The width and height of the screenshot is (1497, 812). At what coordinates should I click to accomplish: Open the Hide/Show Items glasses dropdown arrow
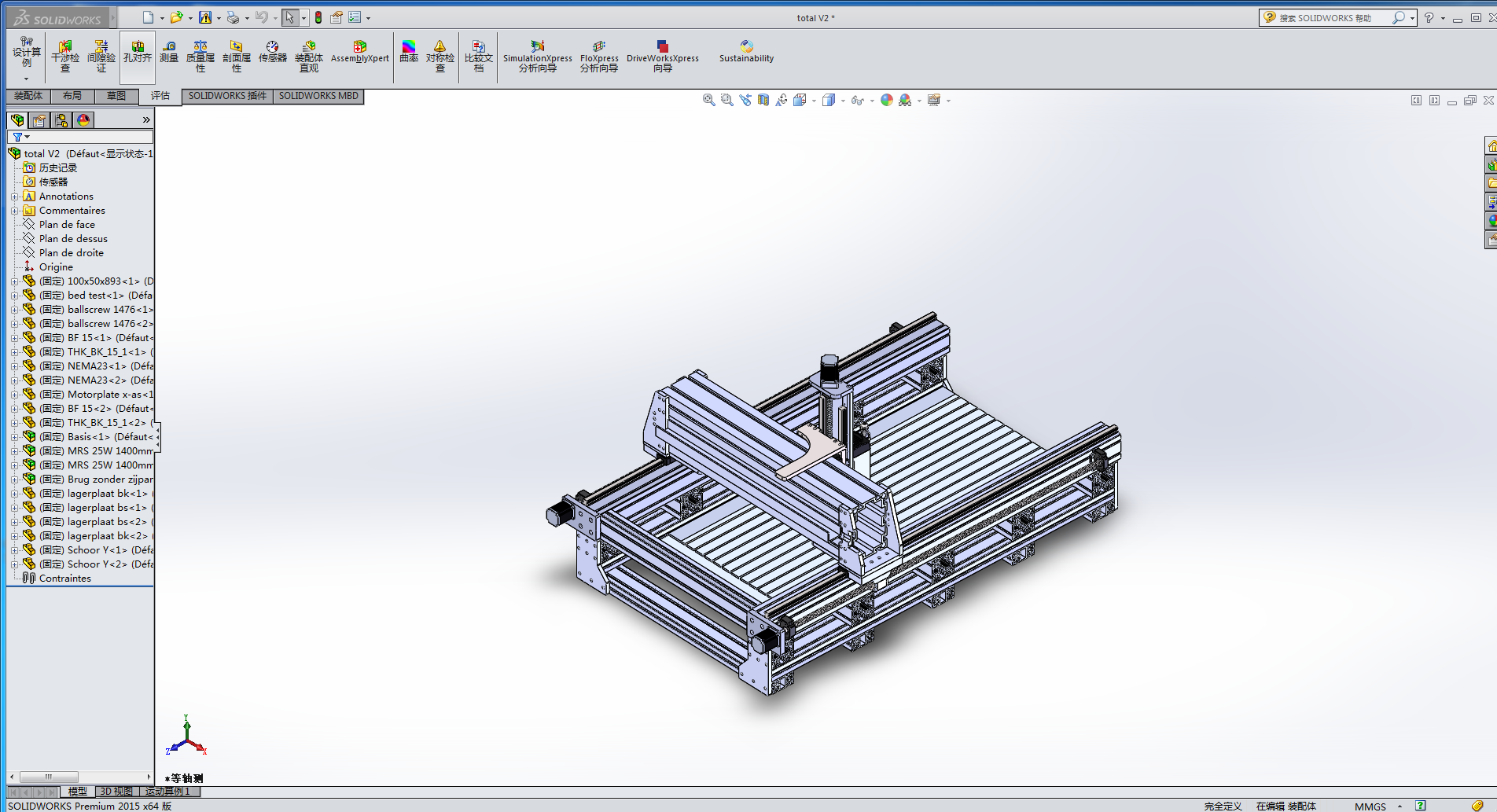click(872, 101)
